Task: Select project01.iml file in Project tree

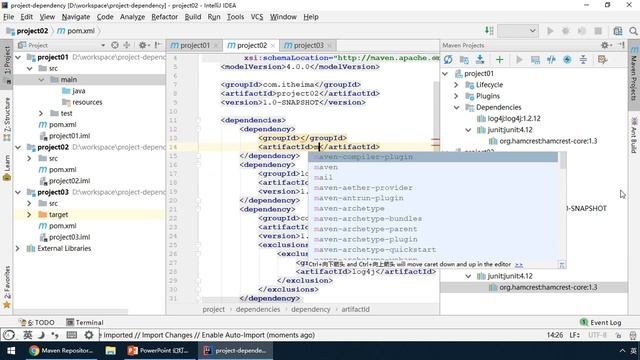Action: [x=69, y=136]
